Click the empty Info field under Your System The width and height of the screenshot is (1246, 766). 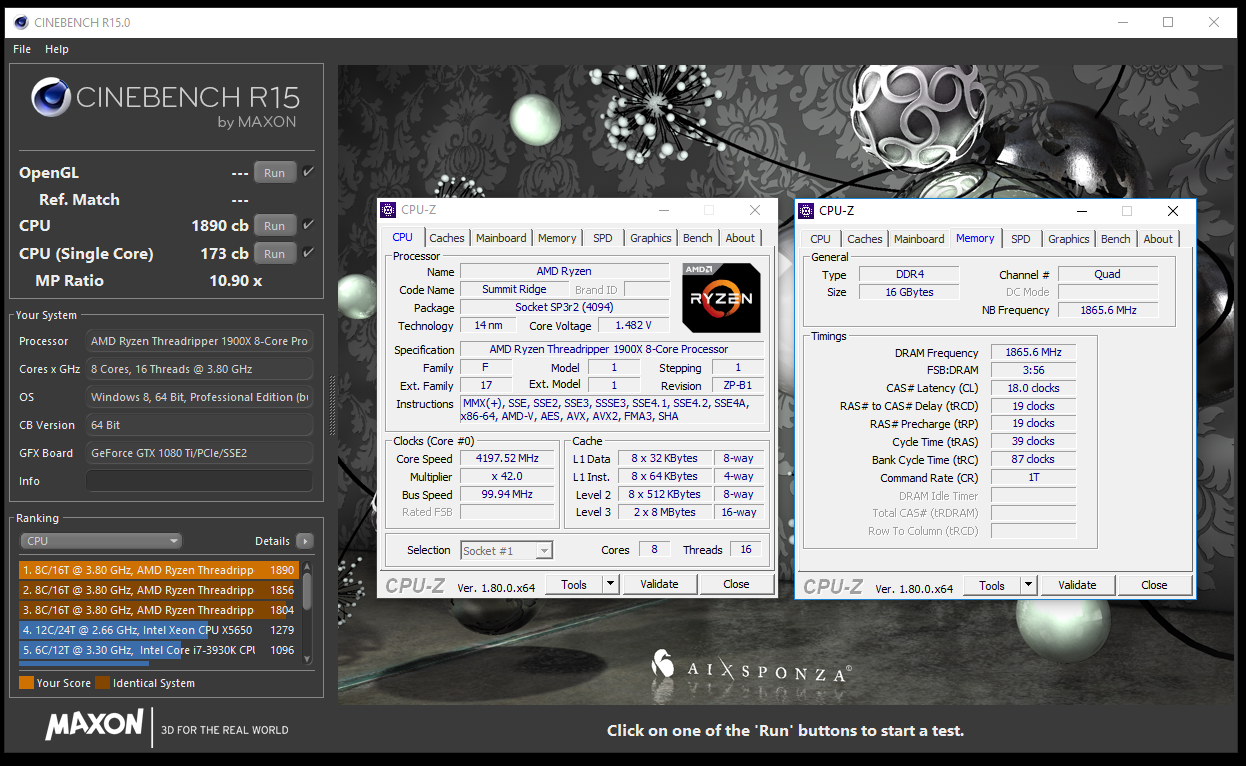coord(199,481)
